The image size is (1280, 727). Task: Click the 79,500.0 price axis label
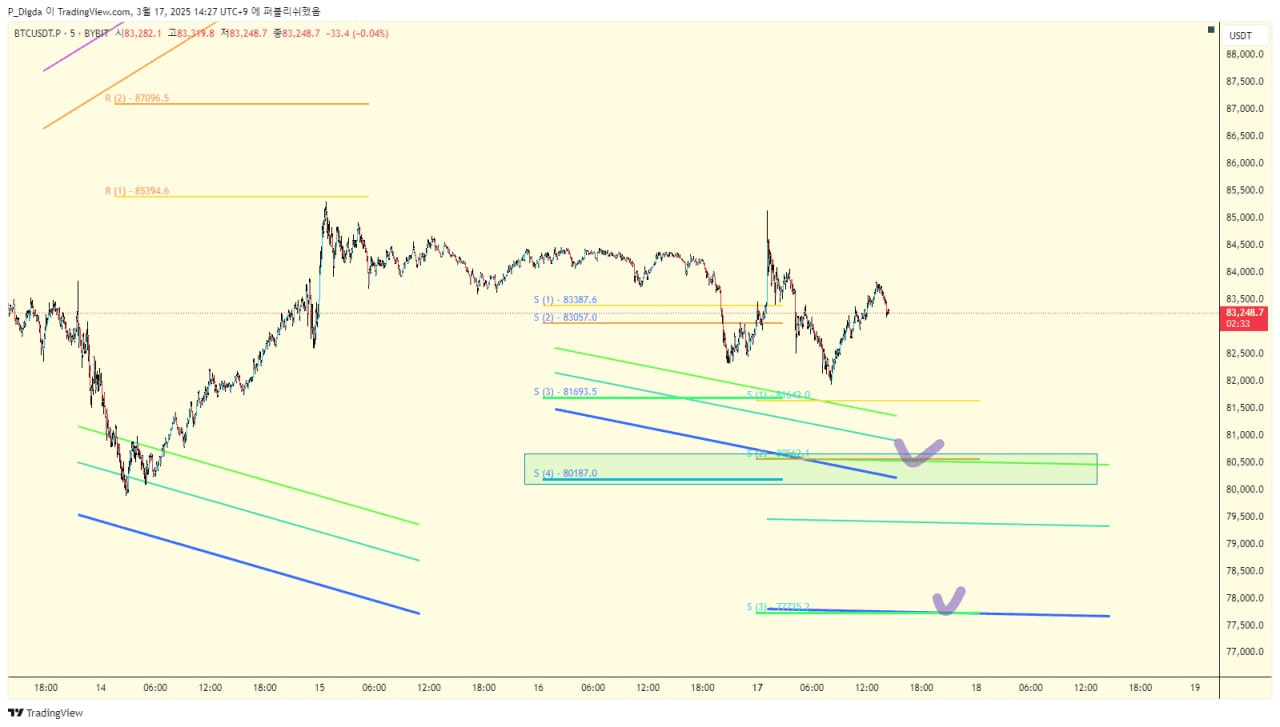click(1245, 517)
